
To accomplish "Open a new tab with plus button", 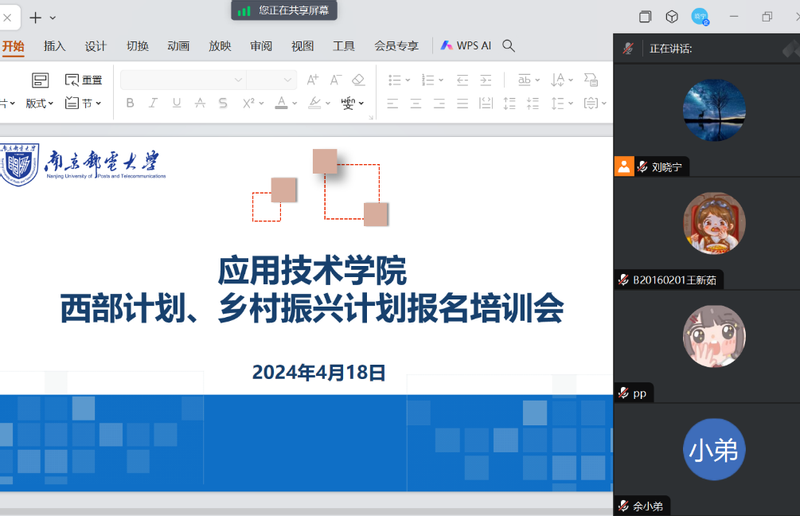I will [35, 17].
